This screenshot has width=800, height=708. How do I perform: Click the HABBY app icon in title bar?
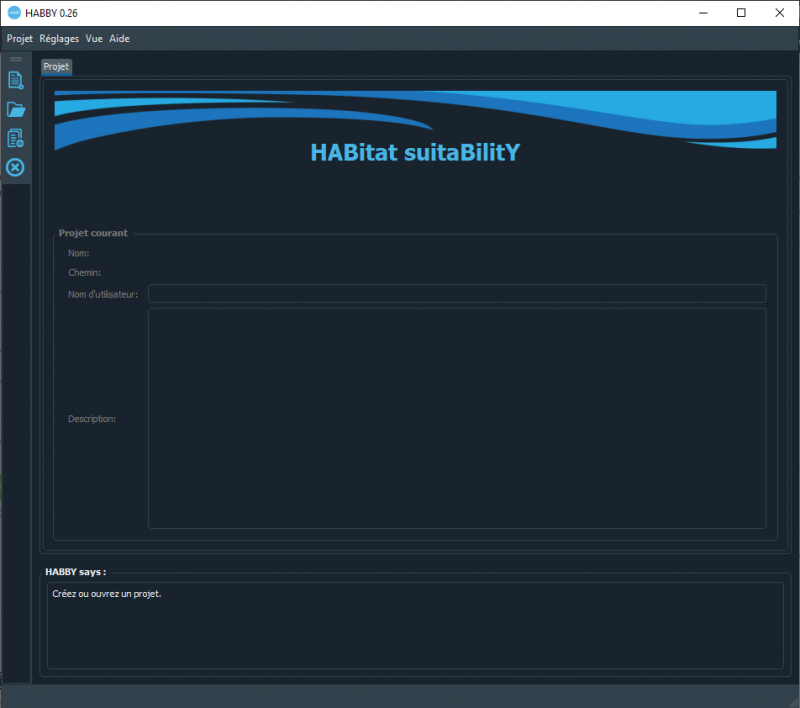pos(14,13)
